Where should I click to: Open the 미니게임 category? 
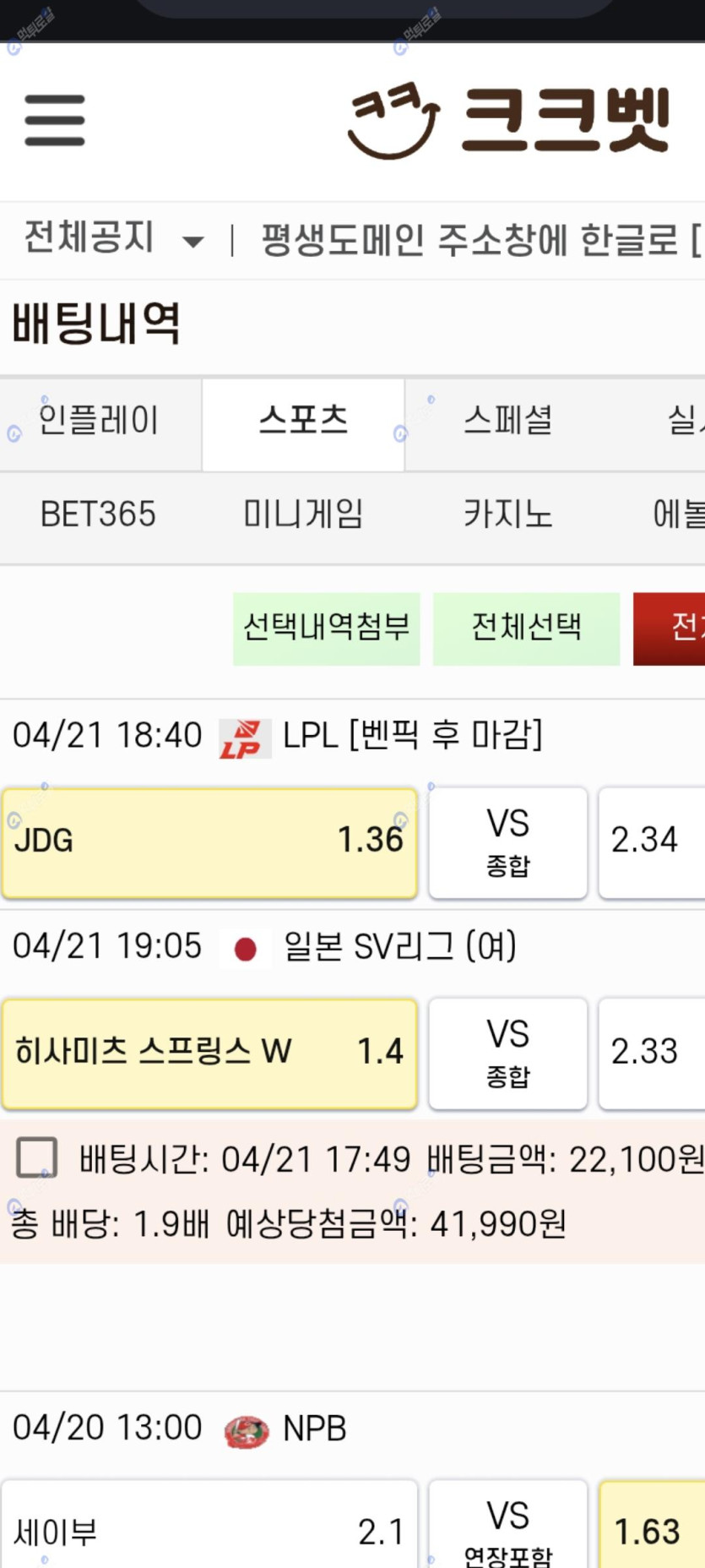pyautogui.click(x=303, y=514)
